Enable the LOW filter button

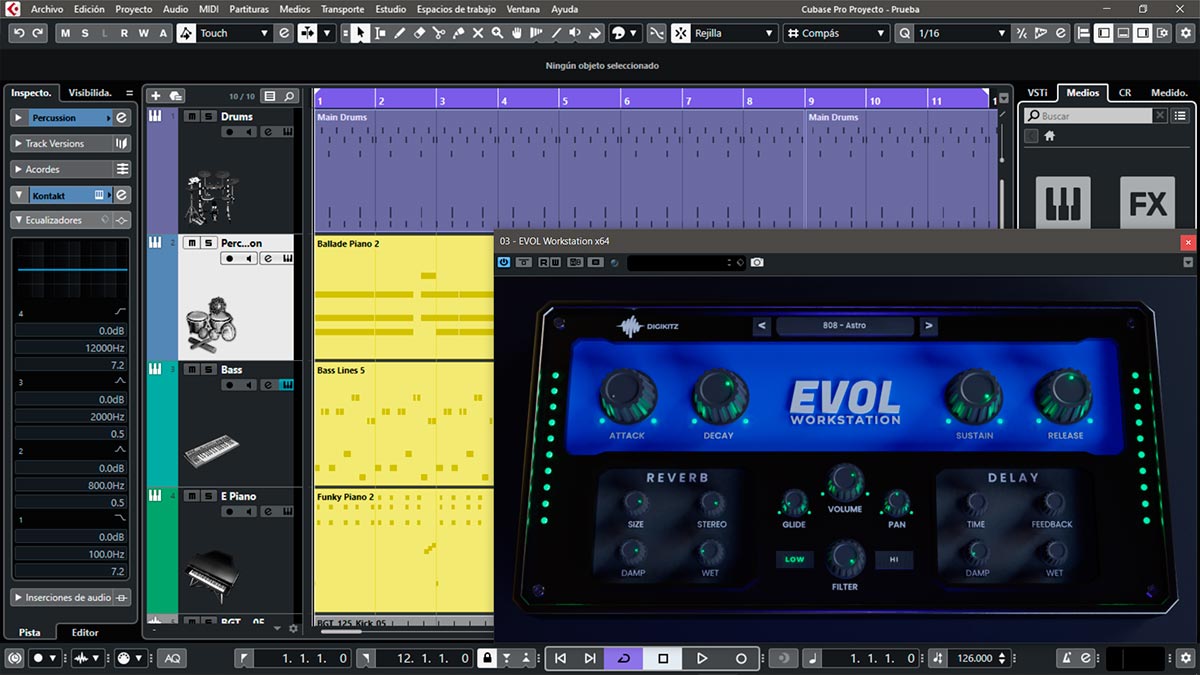point(794,560)
